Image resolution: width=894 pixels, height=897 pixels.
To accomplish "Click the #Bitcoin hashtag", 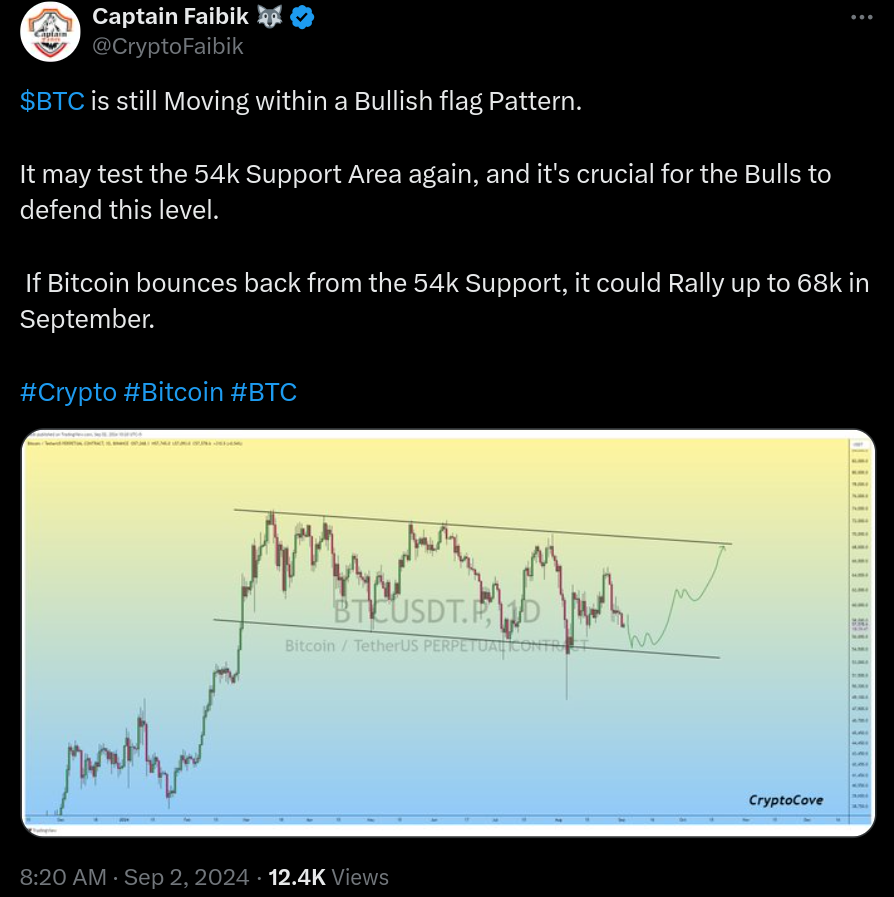I will point(173,391).
